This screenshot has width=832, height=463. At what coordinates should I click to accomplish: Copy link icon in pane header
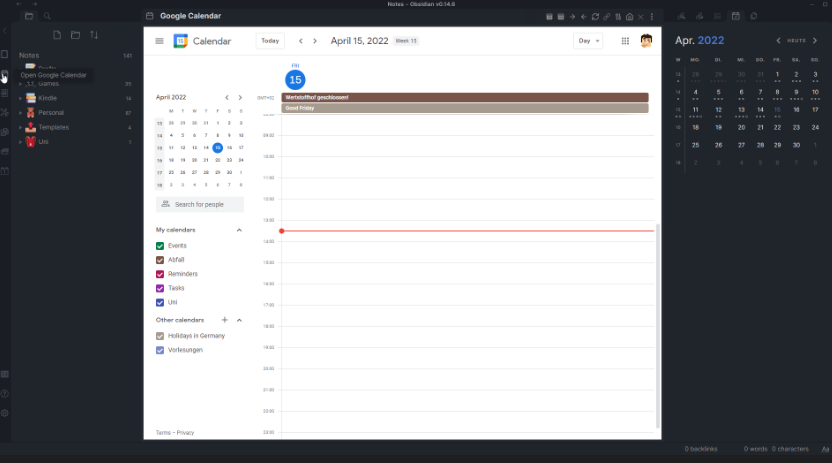click(606, 16)
